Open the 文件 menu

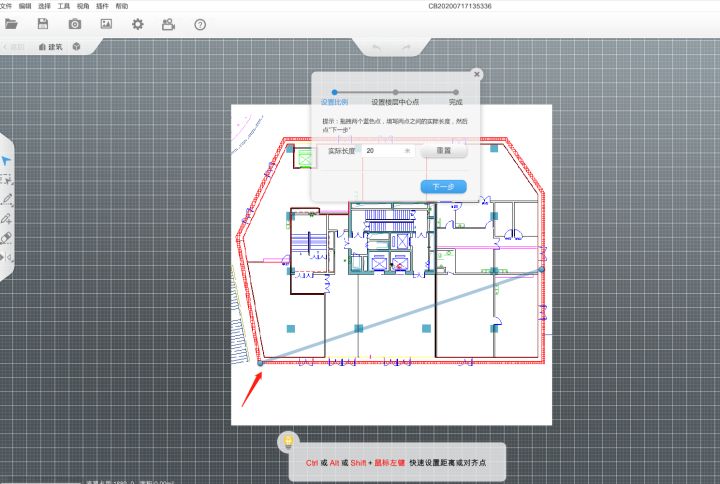click(6, 6)
